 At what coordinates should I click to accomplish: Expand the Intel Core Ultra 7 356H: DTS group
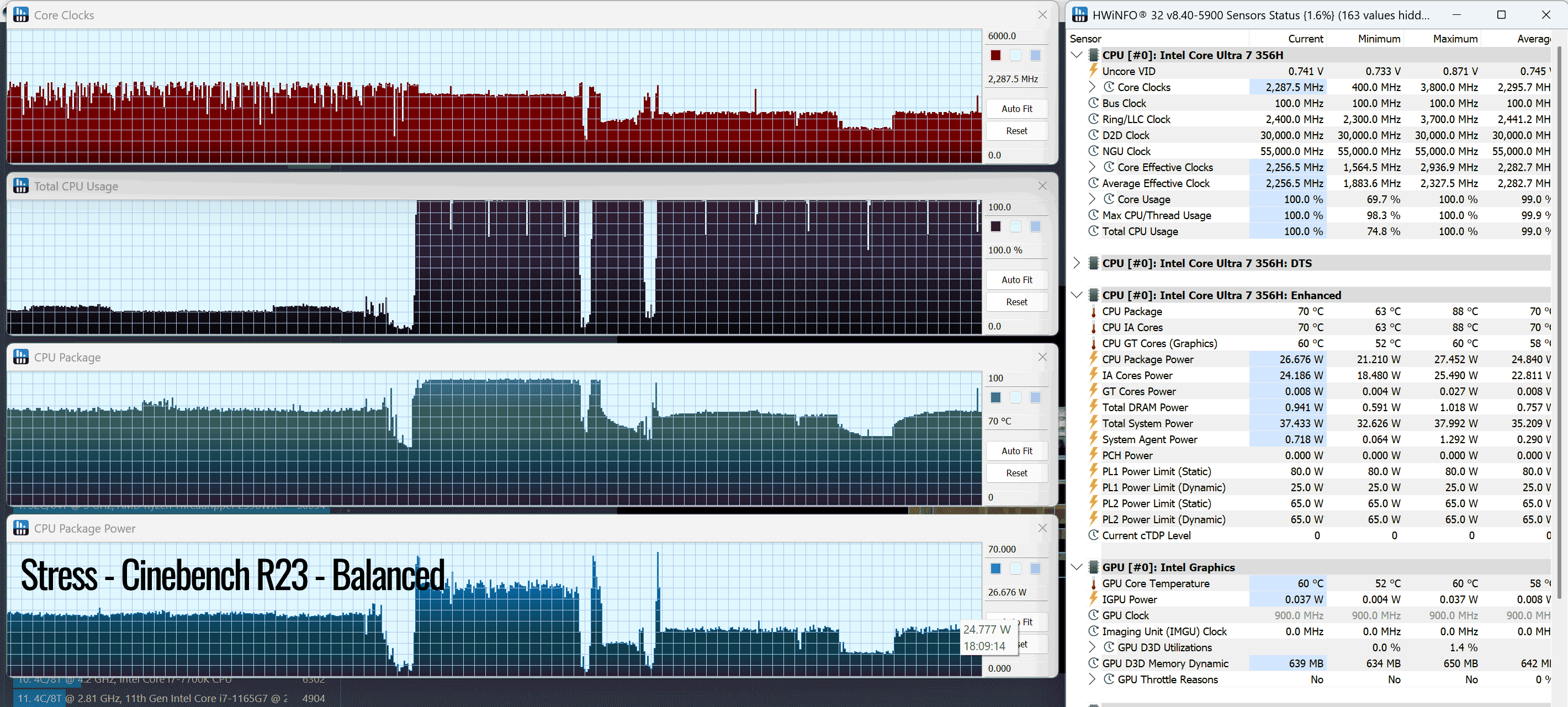coord(1077,263)
